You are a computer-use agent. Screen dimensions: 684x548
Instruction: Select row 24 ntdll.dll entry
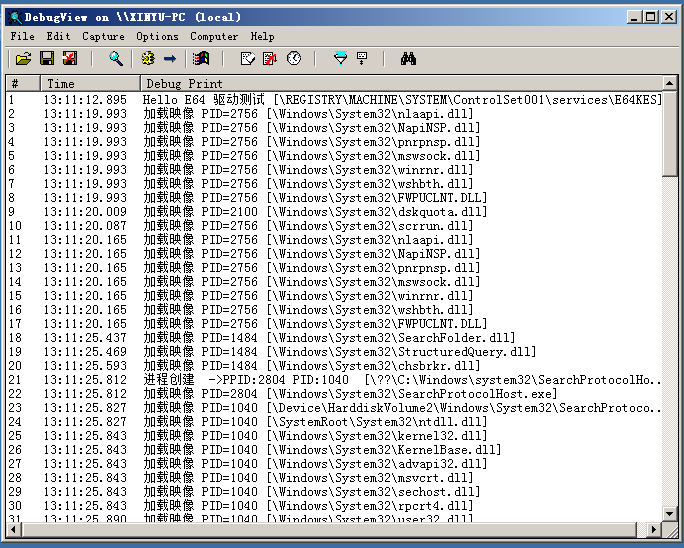334,421
